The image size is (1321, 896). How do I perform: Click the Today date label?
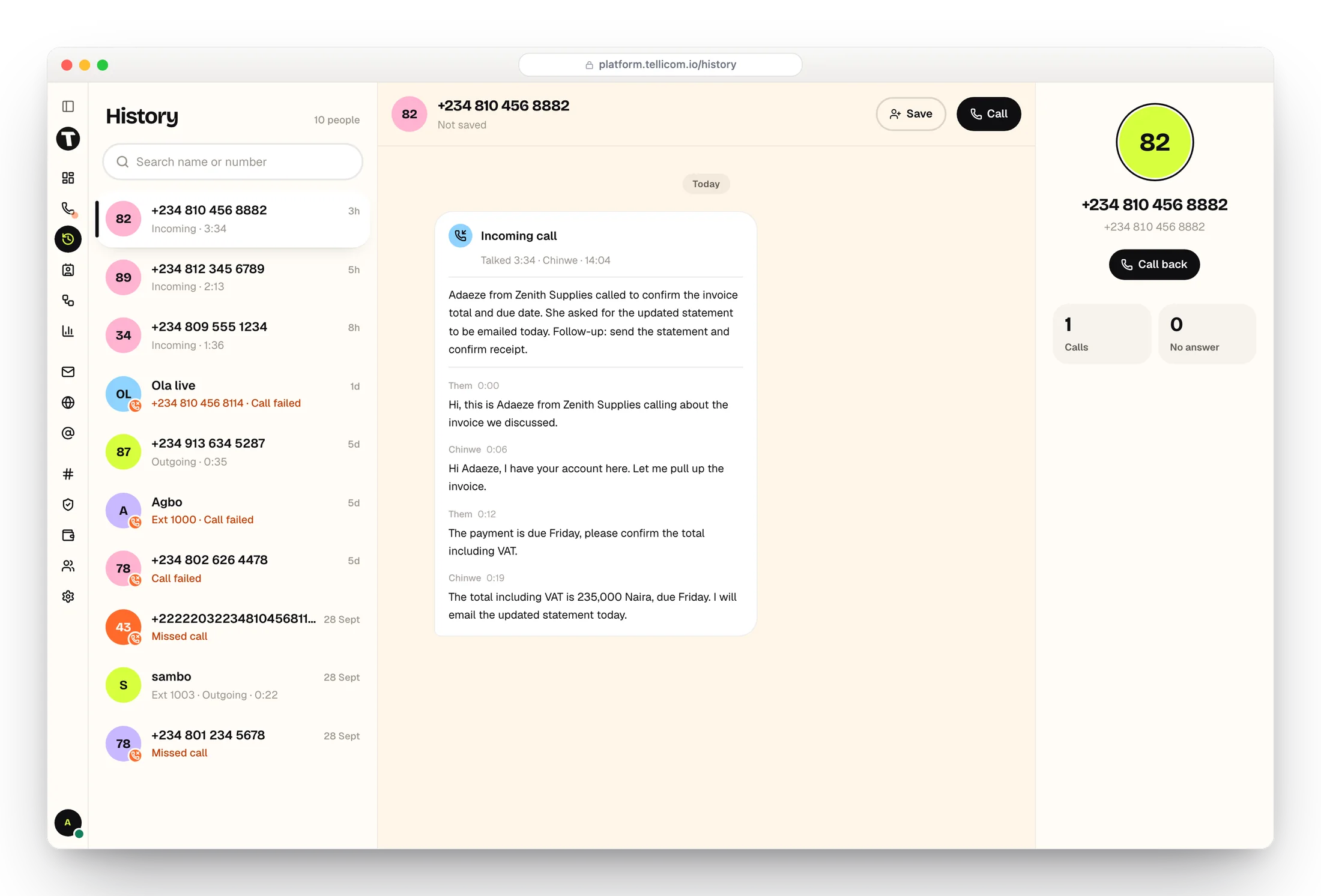coord(706,184)
